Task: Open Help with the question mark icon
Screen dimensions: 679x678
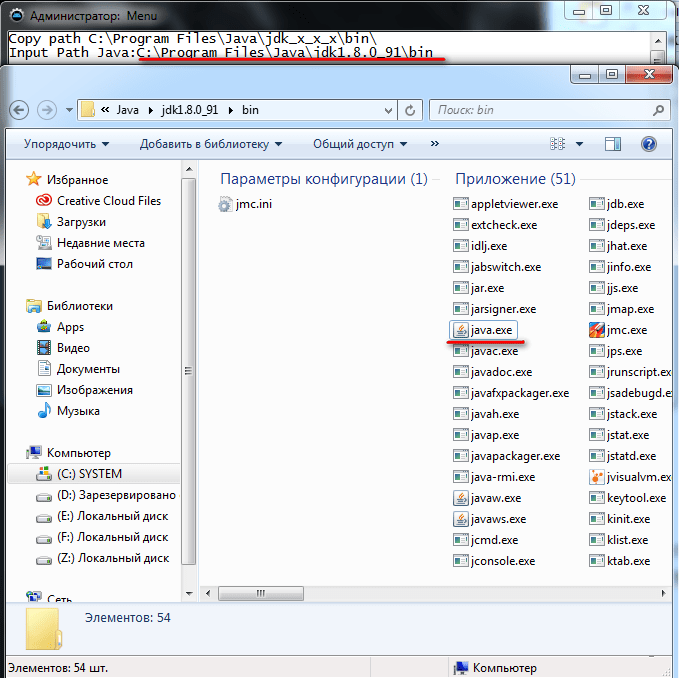Action: pyautogui.click(x=648, y=144)
